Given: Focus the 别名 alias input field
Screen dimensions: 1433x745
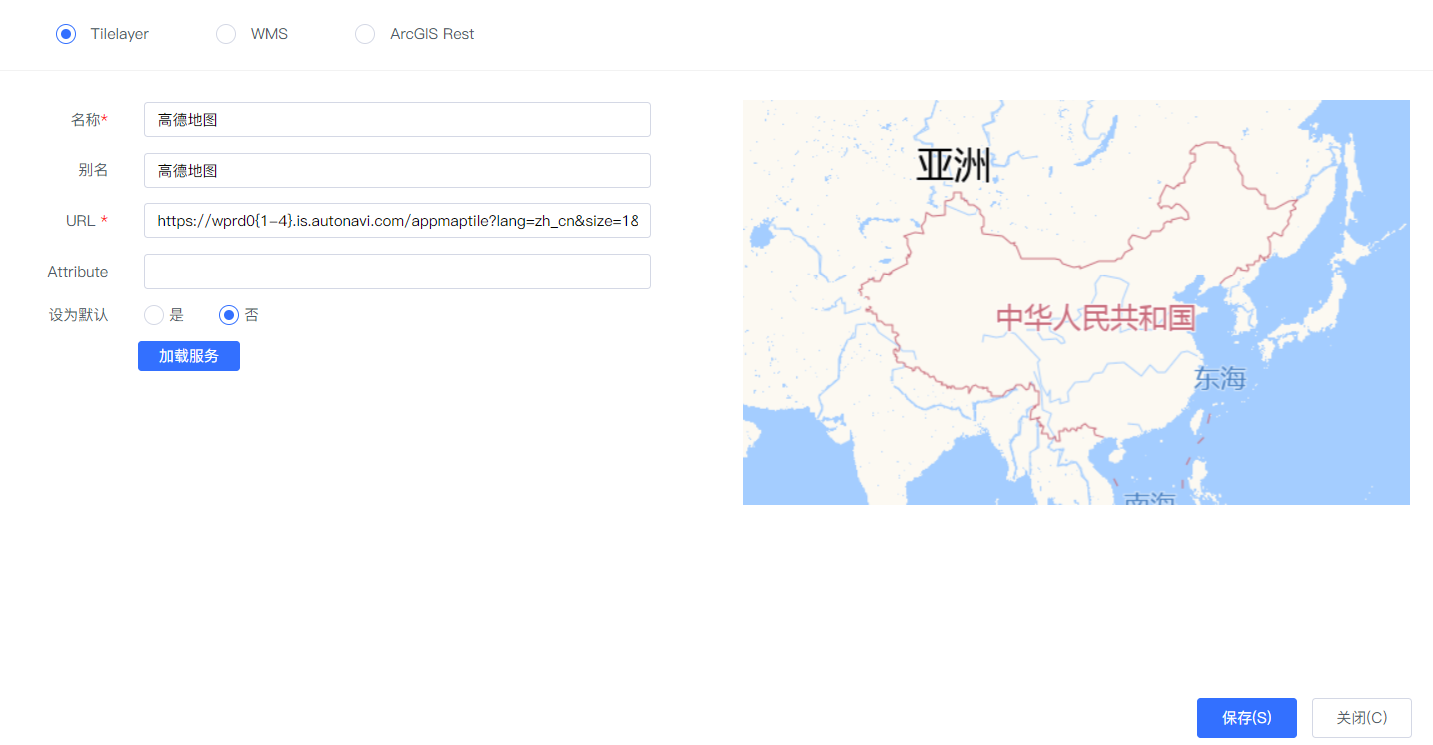Looking at the screenshot, I should pos(397,170).
